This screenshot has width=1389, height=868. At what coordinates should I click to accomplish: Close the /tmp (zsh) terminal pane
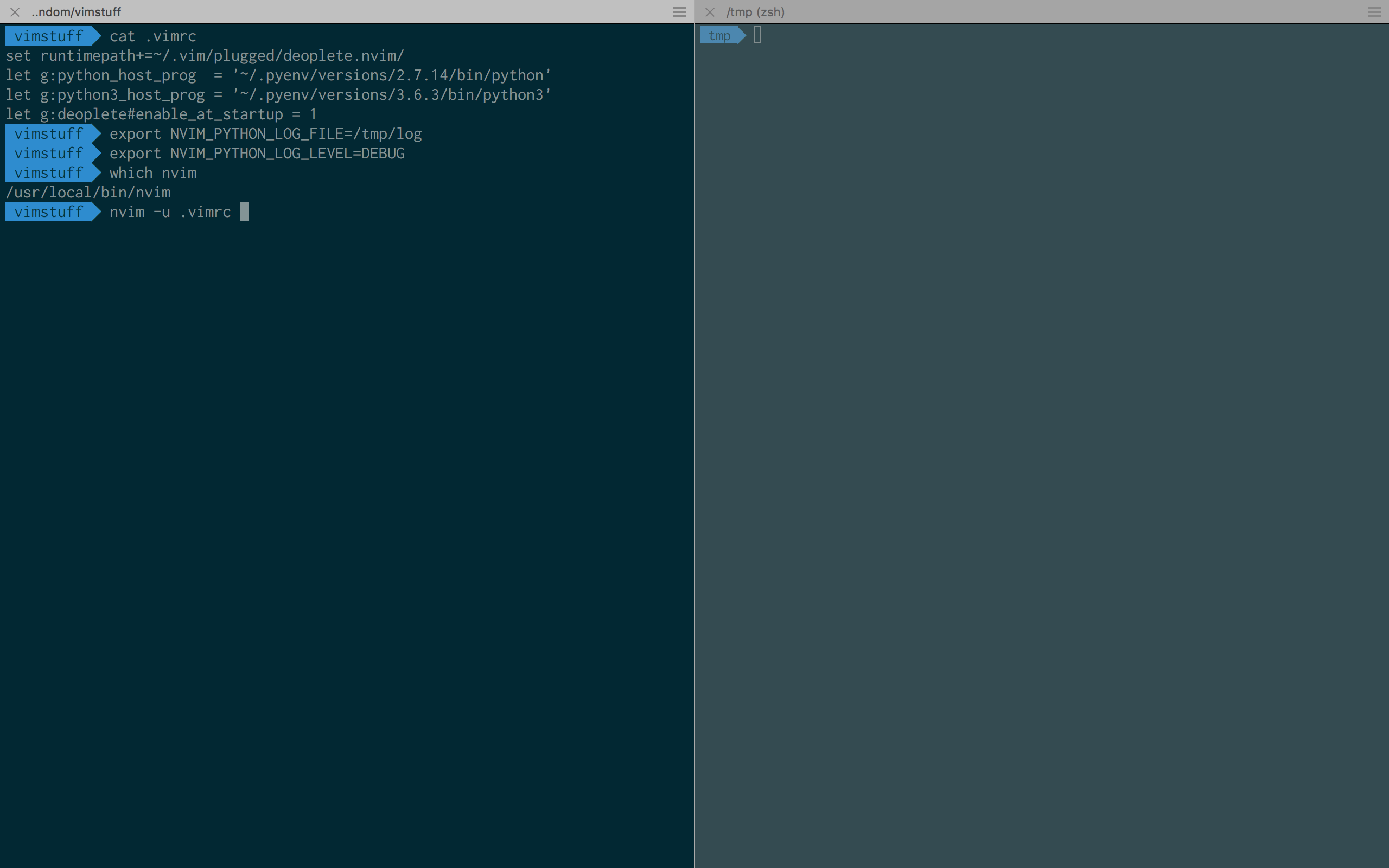[x=710, y=11]
